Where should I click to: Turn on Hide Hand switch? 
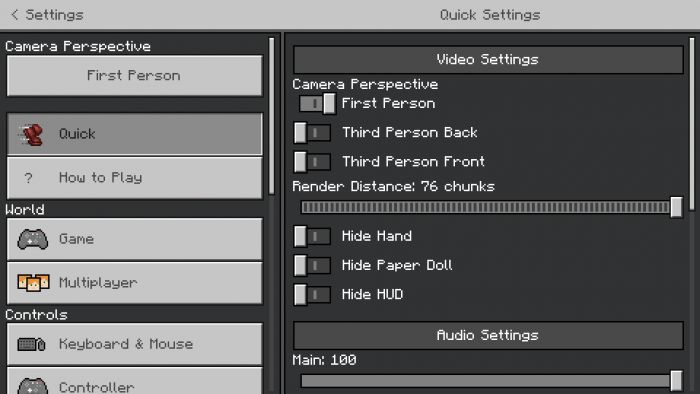point(312,236)
